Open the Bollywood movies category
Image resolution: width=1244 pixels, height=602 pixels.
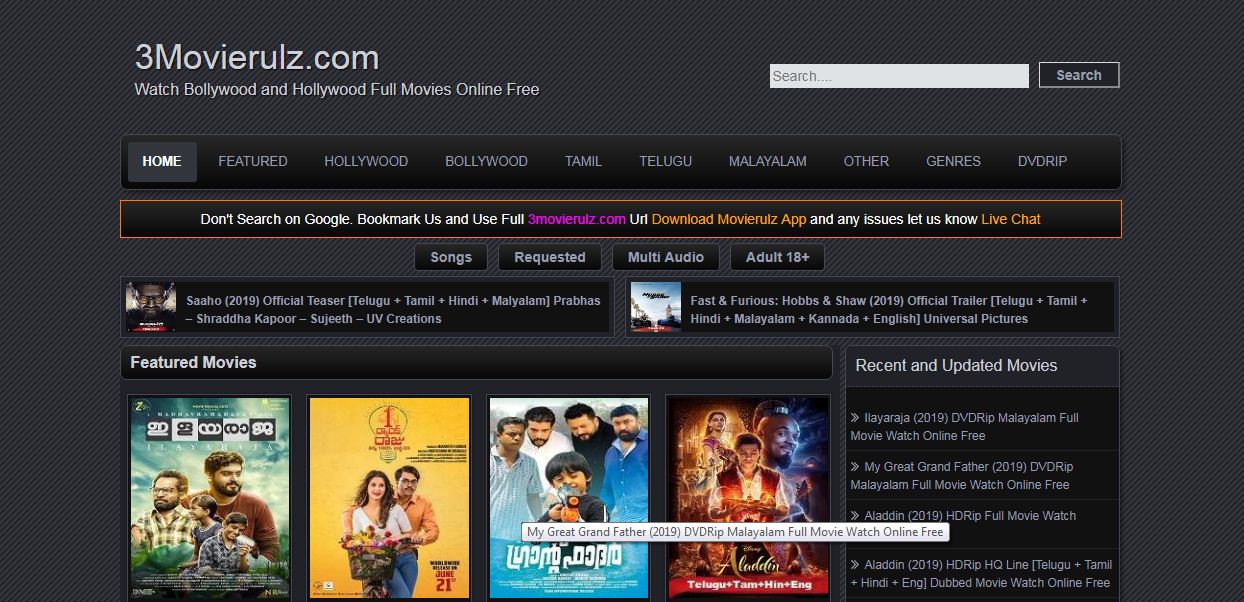[486, 161]
